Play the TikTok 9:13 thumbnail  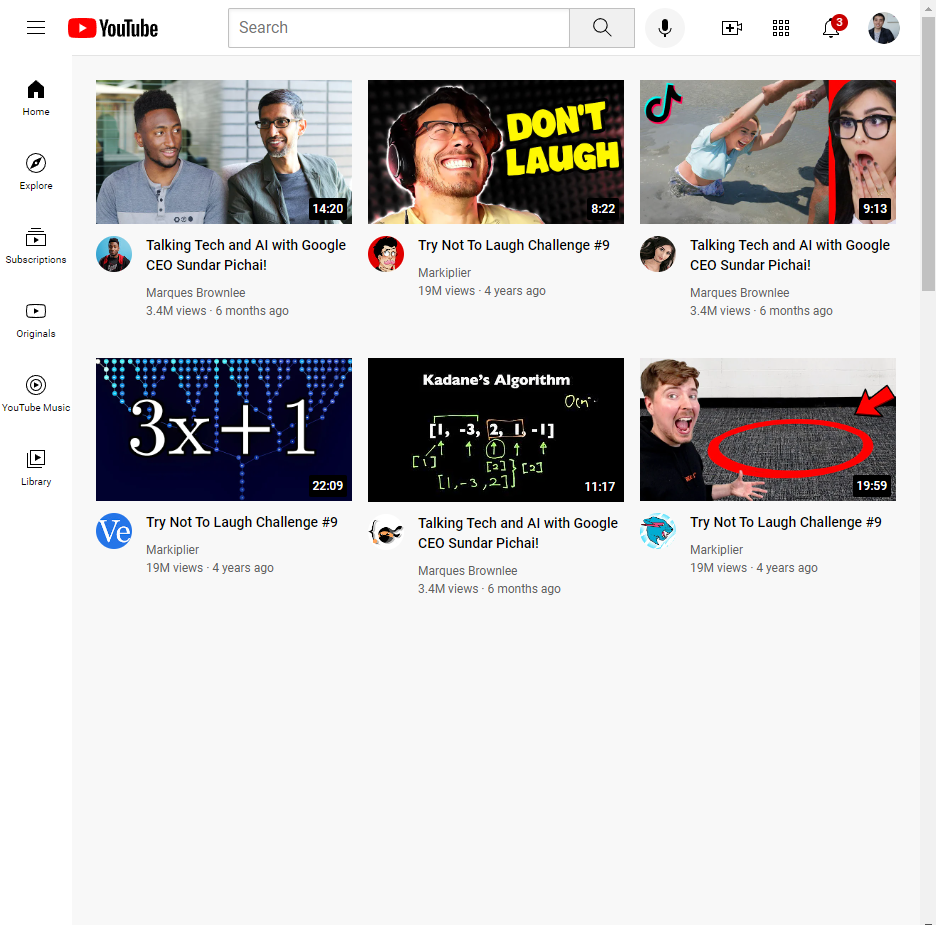(768, 152)
